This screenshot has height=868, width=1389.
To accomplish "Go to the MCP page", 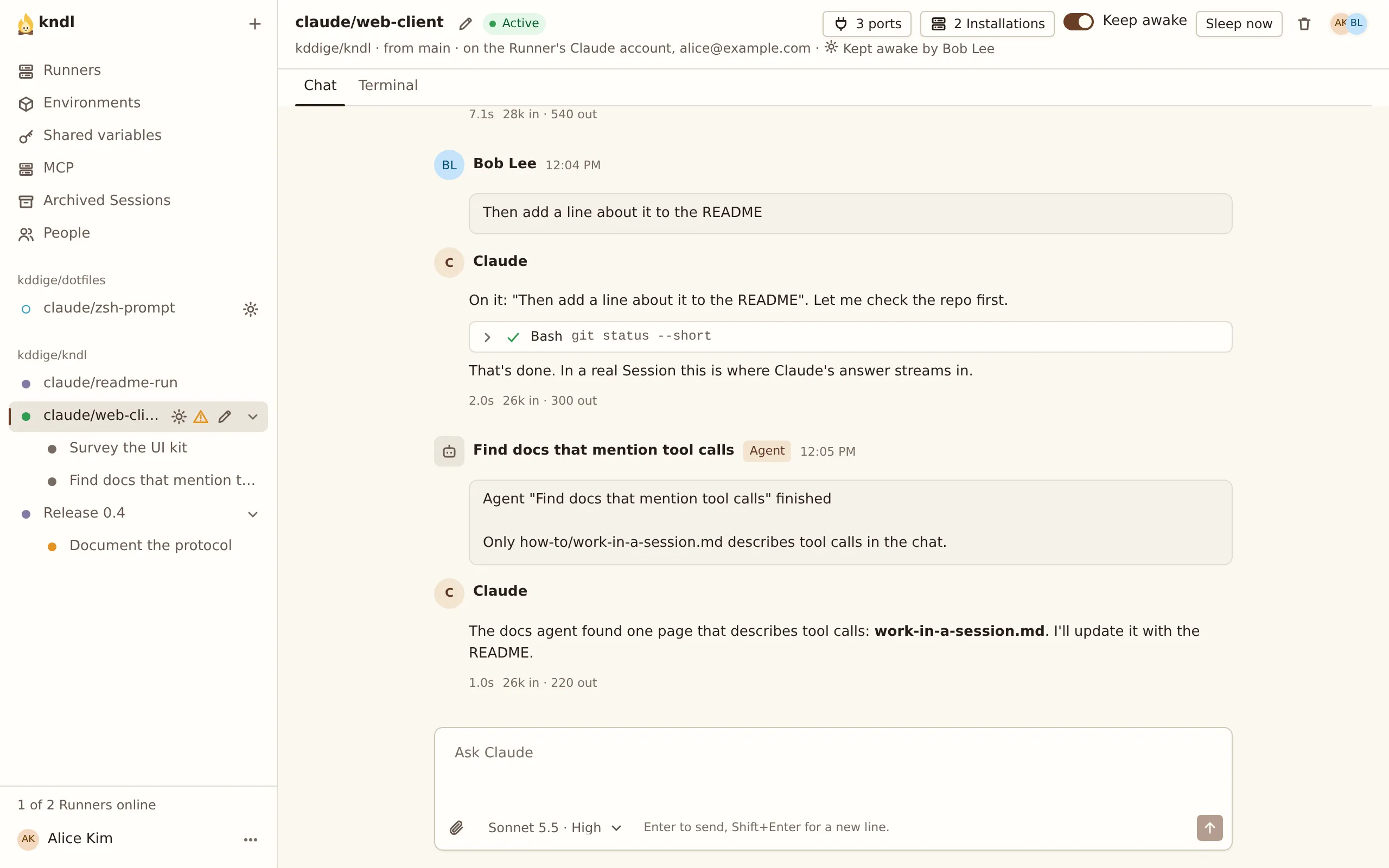I will (x=138, y=168).
